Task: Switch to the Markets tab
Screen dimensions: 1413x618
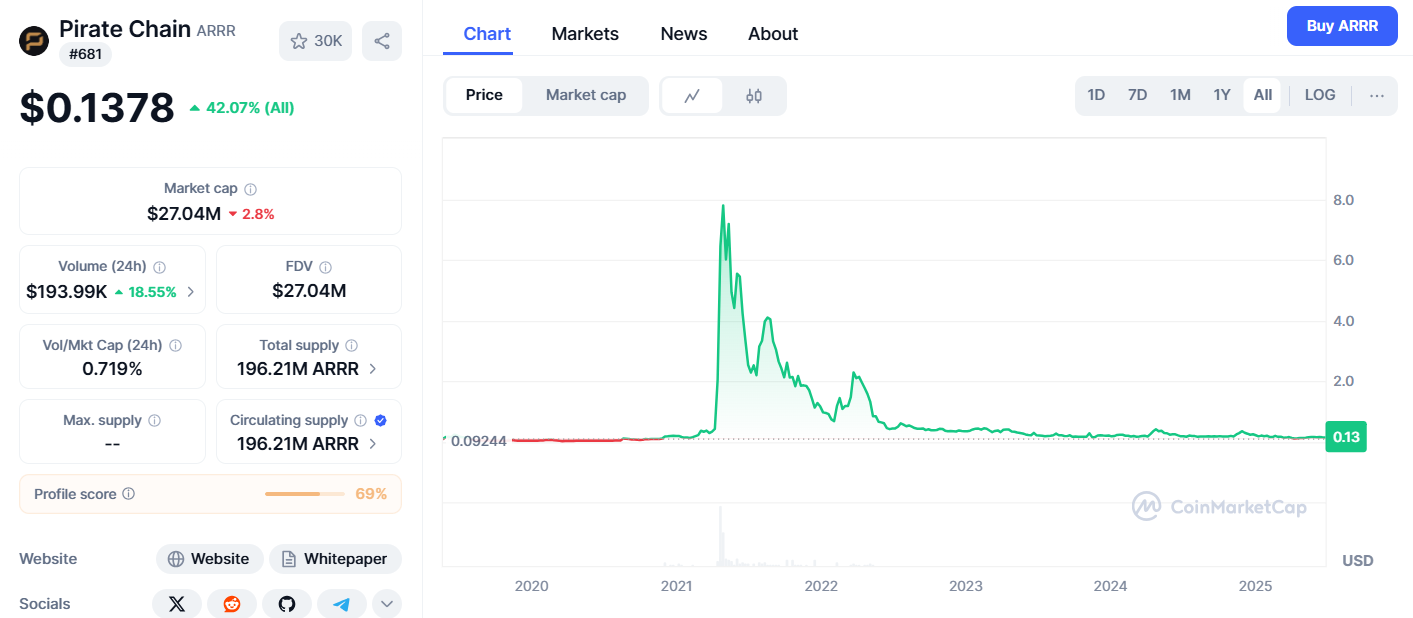Action: pyautogui.click(x=585, y=34)
